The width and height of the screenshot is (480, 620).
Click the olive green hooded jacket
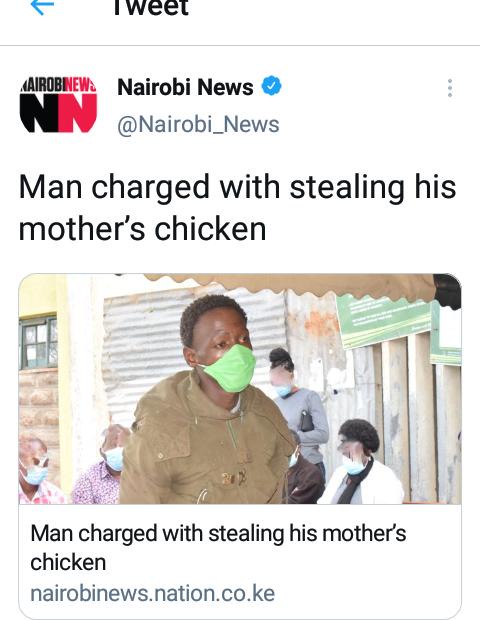206,441
